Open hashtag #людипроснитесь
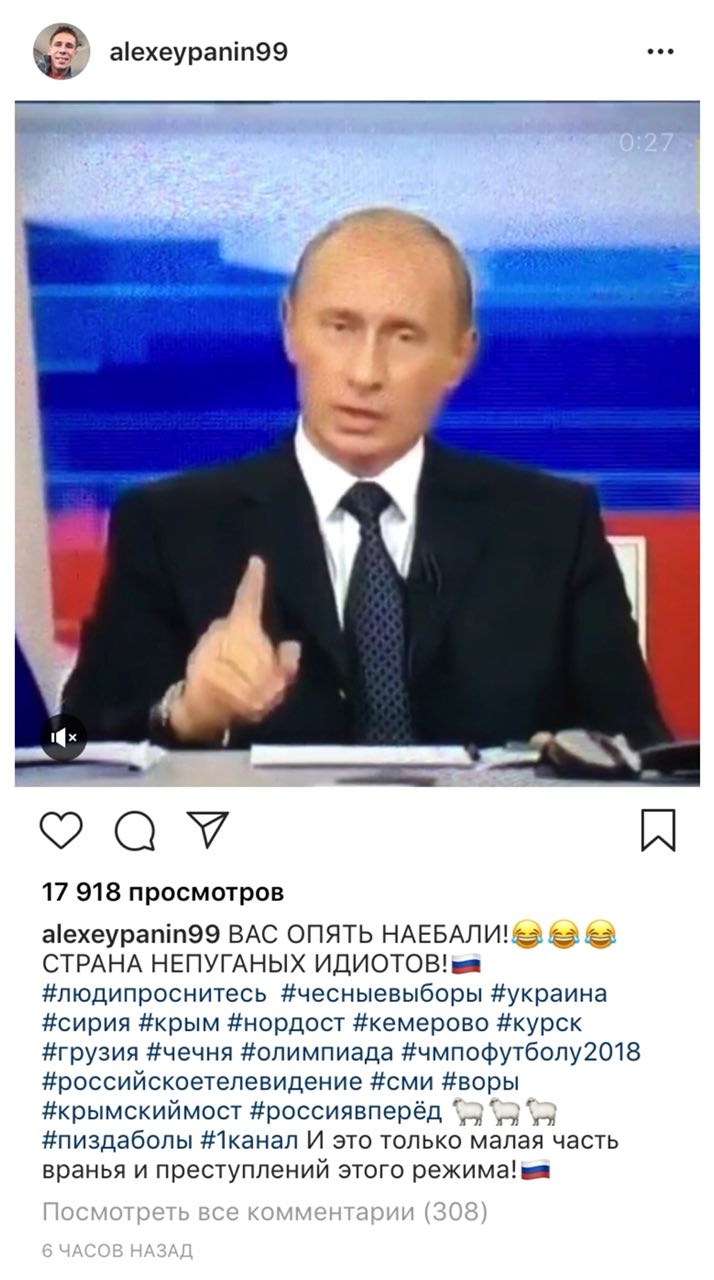The image size is (714, 1280). coord(155,995)
